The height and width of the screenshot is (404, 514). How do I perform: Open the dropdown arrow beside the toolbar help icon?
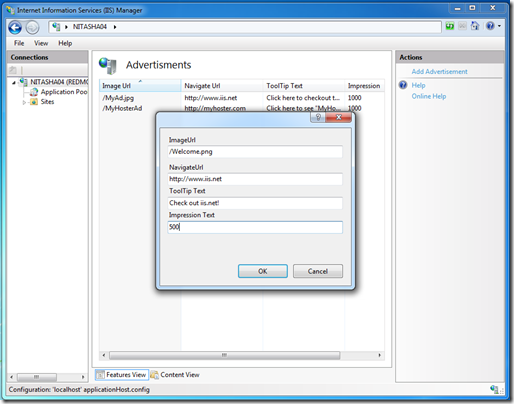point(499,26)
